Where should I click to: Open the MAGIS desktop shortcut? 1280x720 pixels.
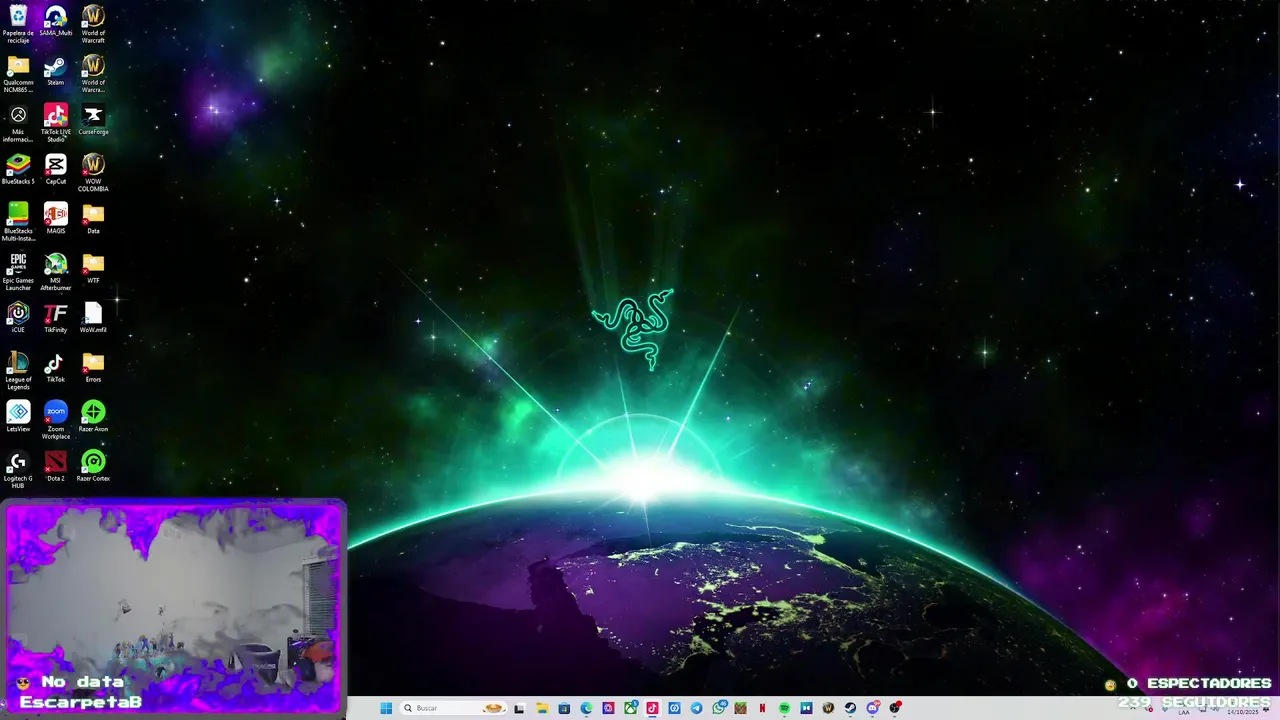pos(56,218)
